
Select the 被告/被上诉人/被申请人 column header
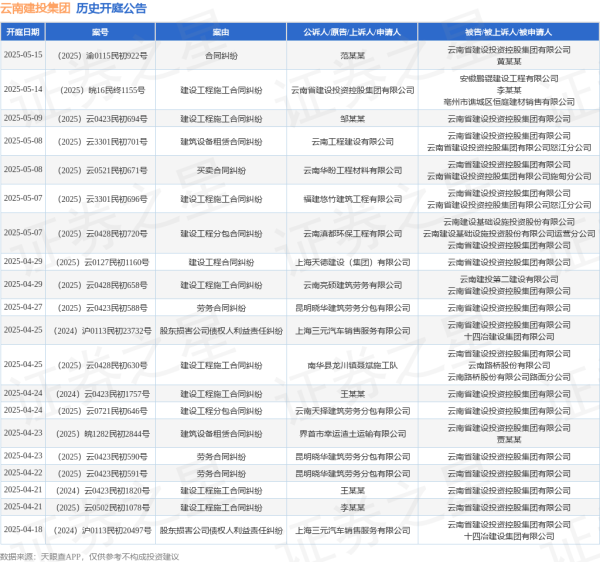coord(509,32)
